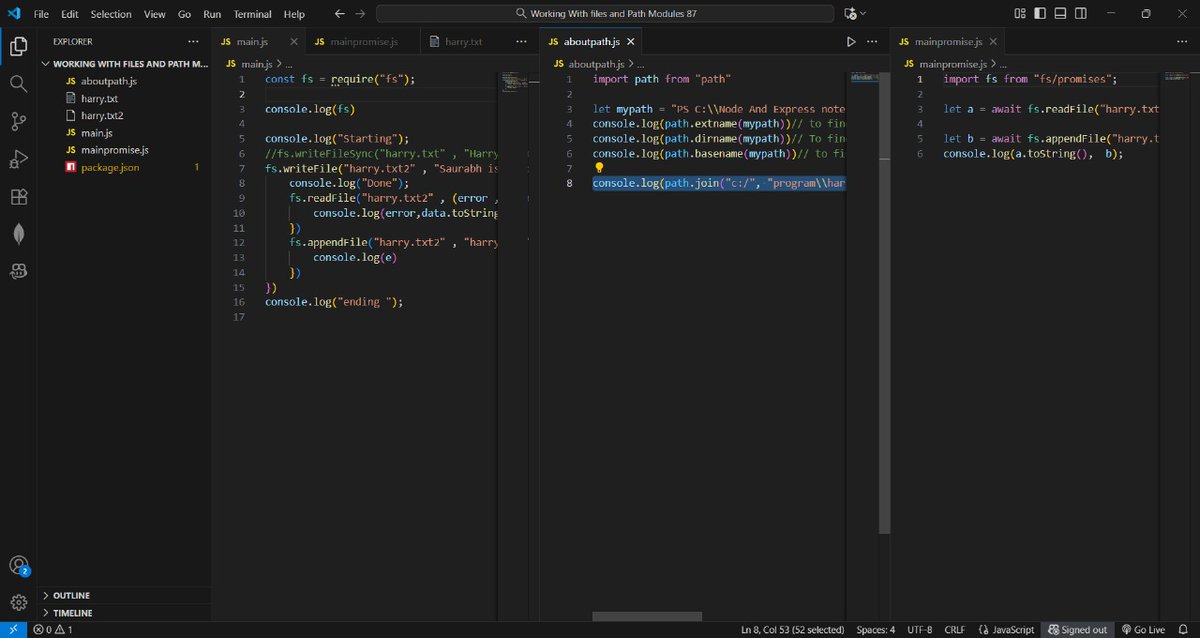Screen dimensions: 1200x638
Task: Go back using the left arrow
Action: (x=339, y=14)
